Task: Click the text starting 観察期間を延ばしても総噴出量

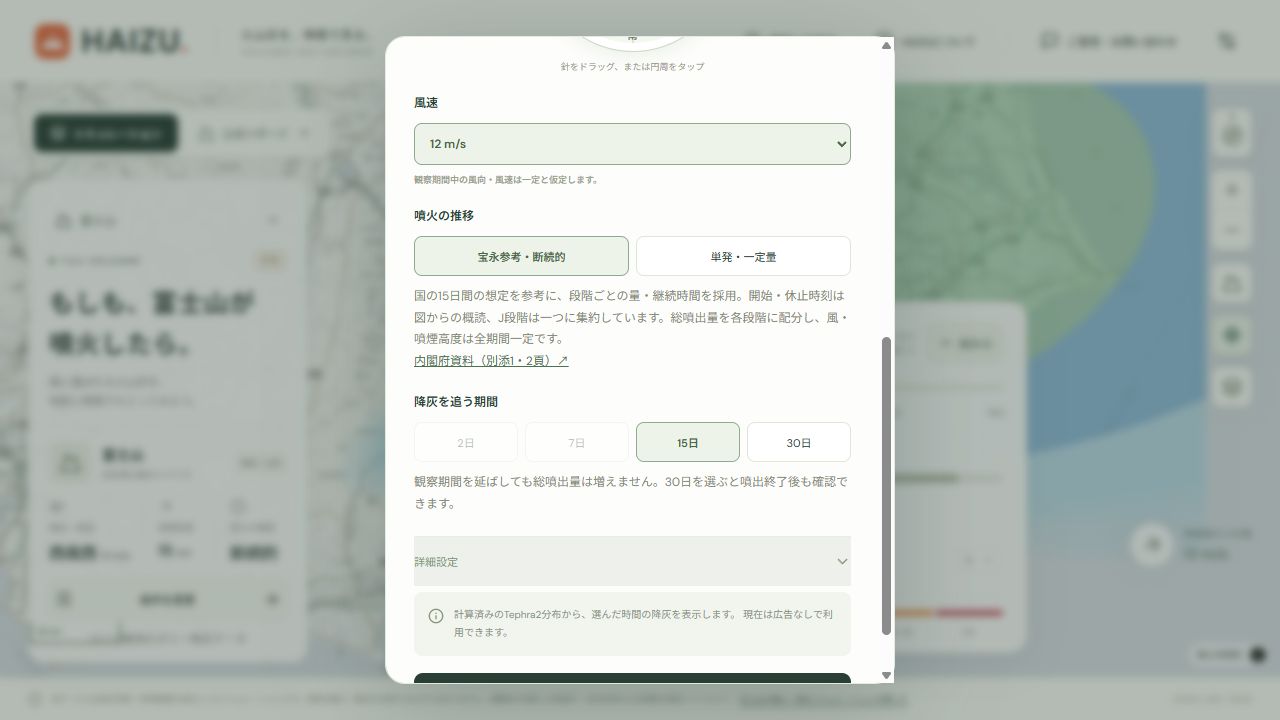Action: (x=631, y=493)
